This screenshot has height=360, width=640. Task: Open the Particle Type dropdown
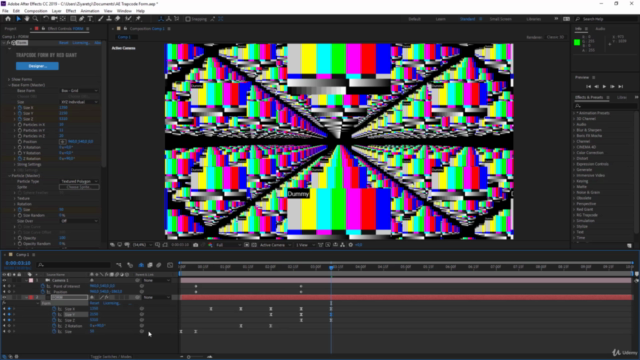click(x=79, y=181)
